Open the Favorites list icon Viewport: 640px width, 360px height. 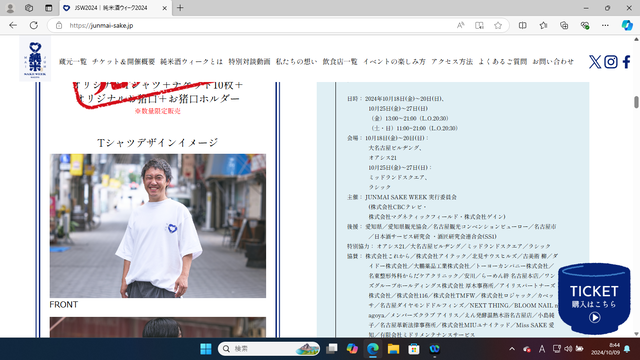tap(543, 25)
